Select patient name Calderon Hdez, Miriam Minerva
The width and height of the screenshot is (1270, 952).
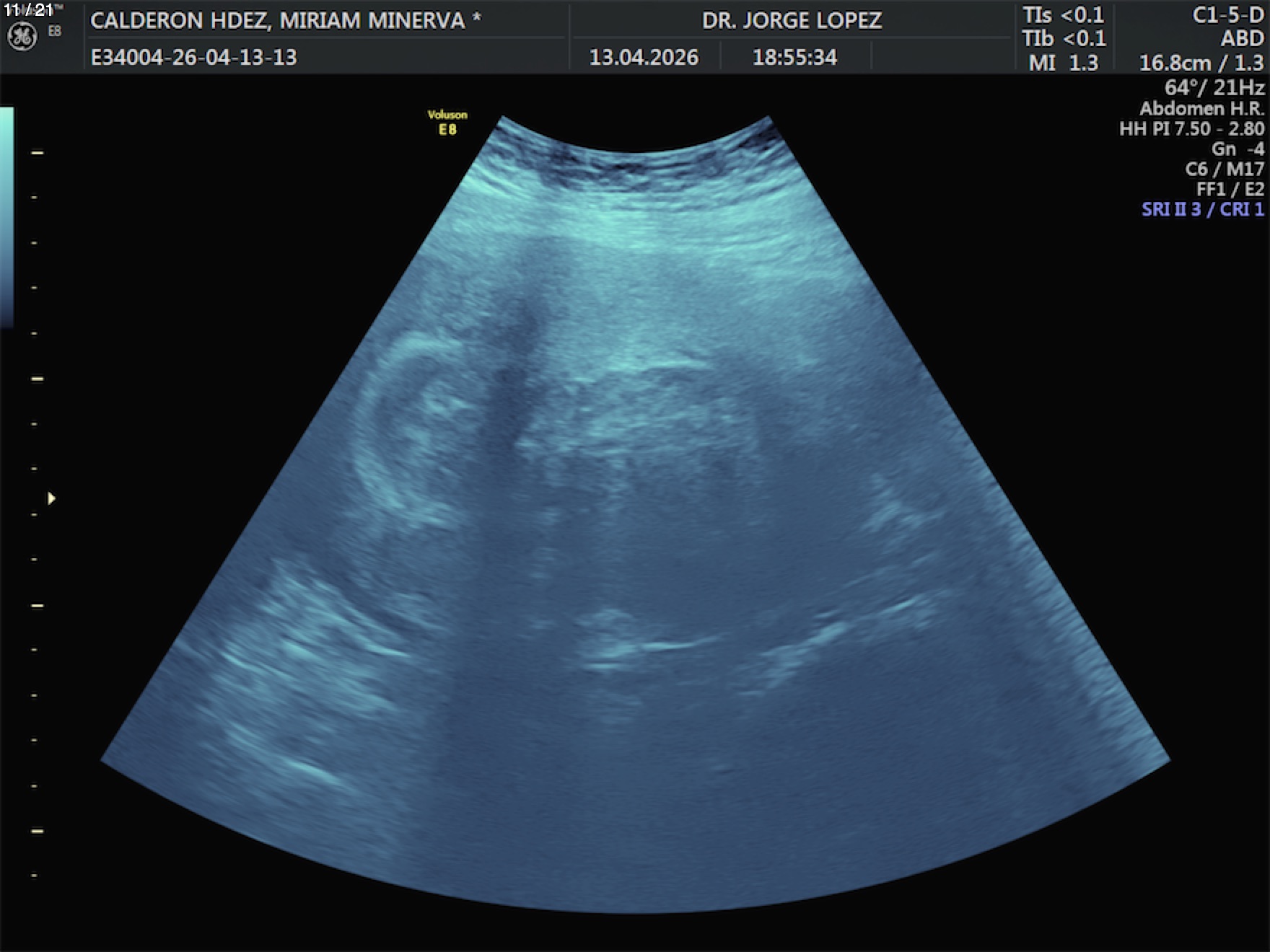(285, 20)
